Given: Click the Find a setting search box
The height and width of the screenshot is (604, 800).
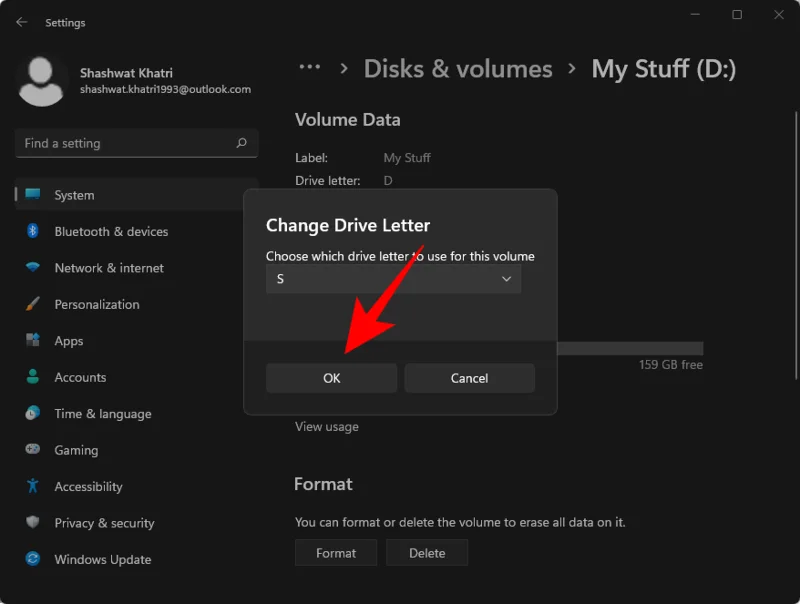Looking at the screenshot, I should pyautogui.click(x=136, y=143).
